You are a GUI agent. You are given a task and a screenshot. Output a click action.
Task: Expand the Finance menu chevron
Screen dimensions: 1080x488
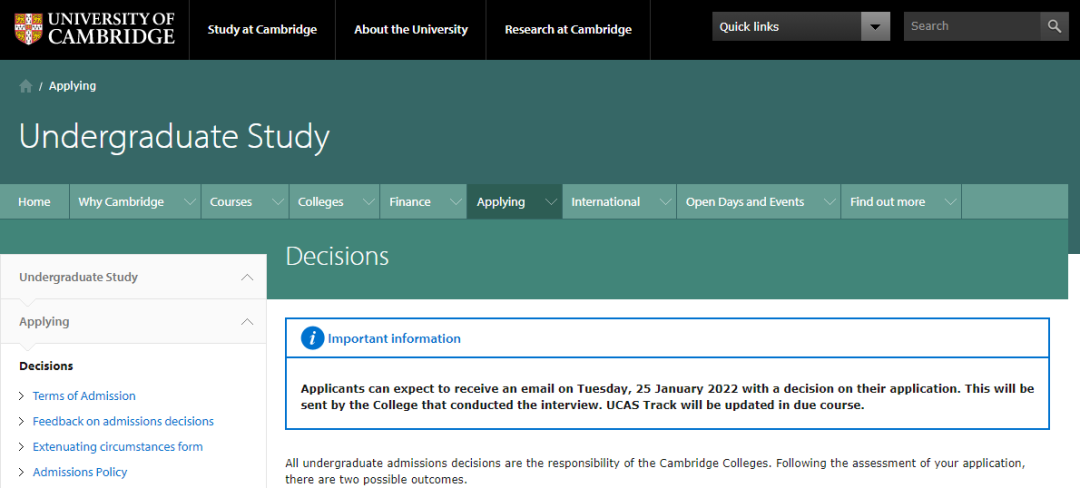coord(455,202)
